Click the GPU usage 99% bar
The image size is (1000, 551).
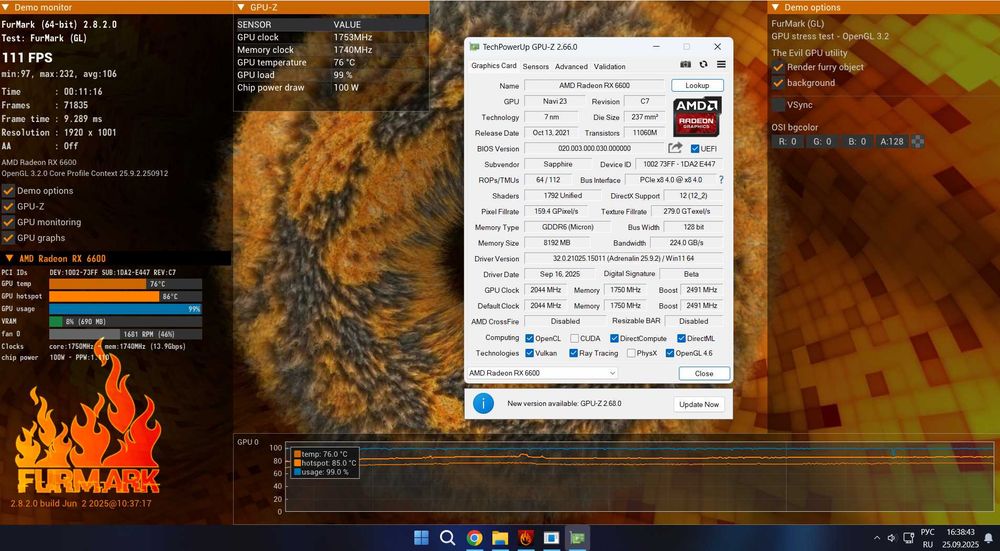click(x=126, y=309)
